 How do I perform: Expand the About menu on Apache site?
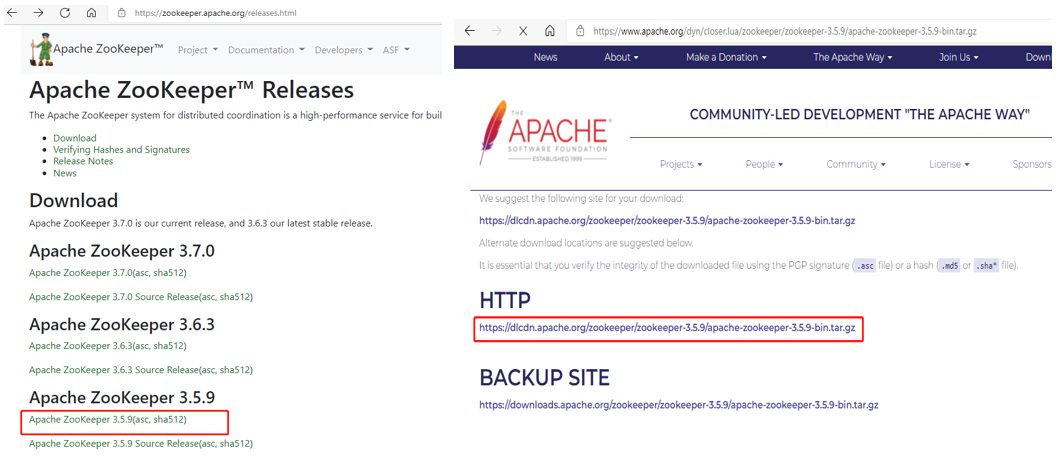621,57
